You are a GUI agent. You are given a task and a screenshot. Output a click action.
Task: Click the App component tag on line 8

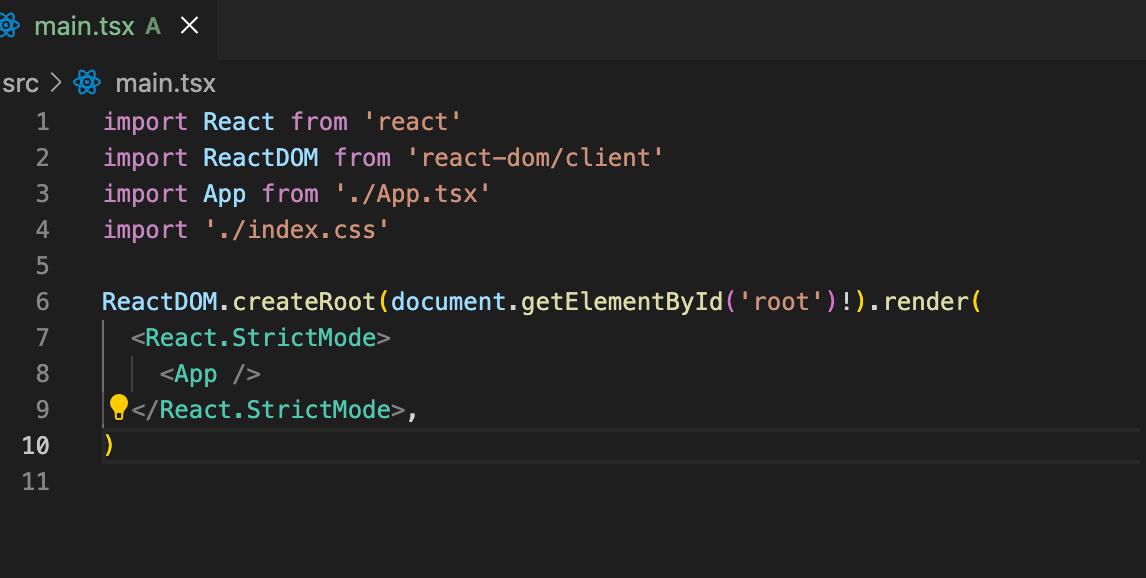pos(196,374)
